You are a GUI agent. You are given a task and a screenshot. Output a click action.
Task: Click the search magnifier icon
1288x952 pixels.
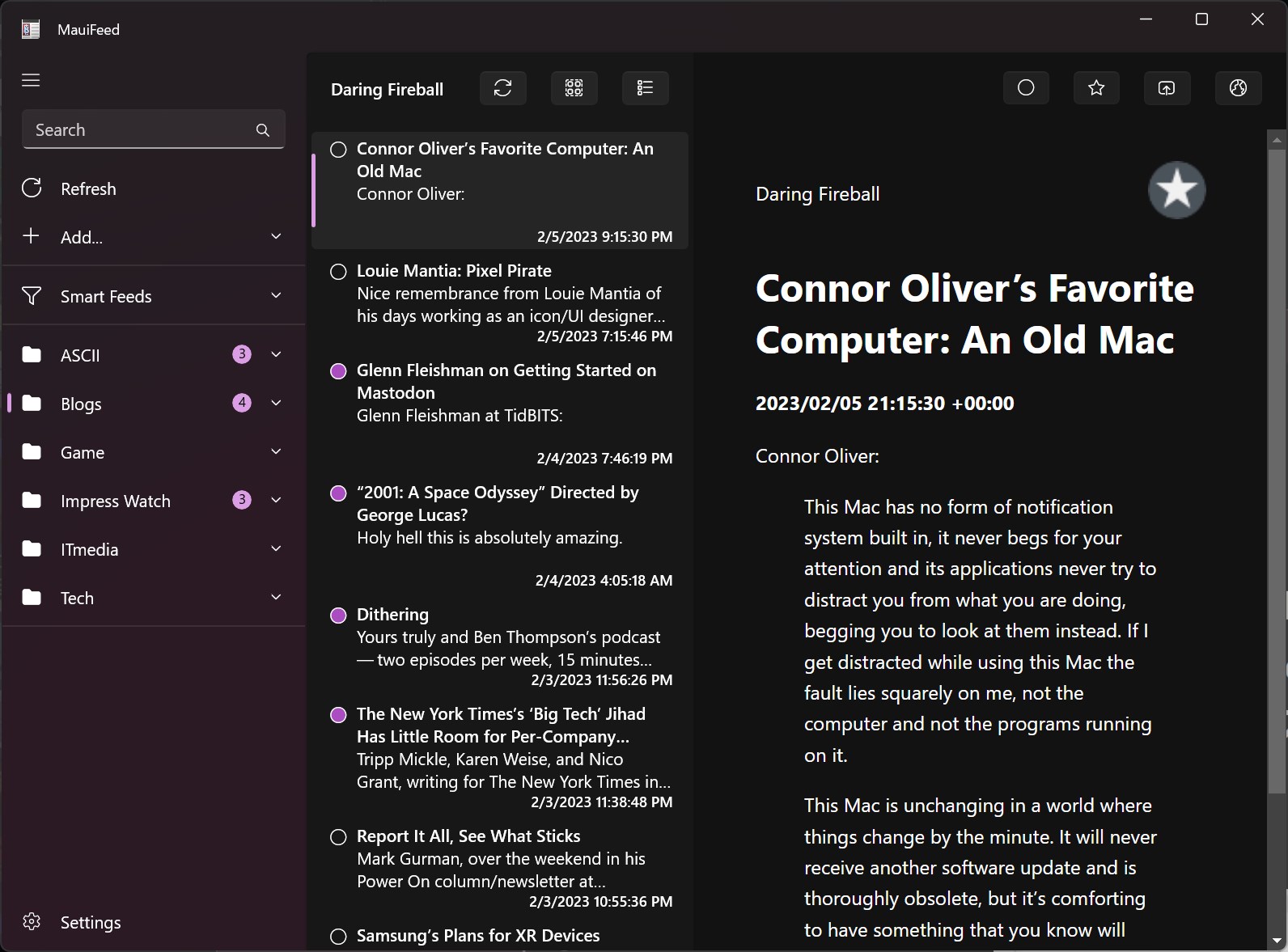(263, 130)
